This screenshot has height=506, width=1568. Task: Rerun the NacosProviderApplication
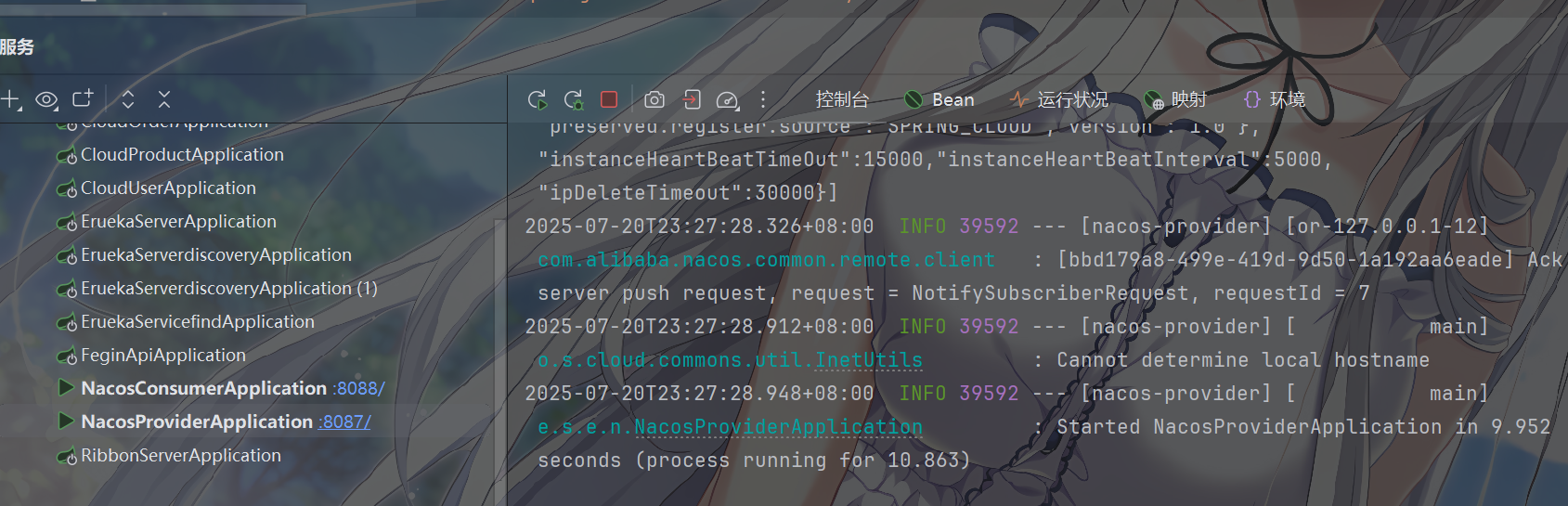click(537, 99)
